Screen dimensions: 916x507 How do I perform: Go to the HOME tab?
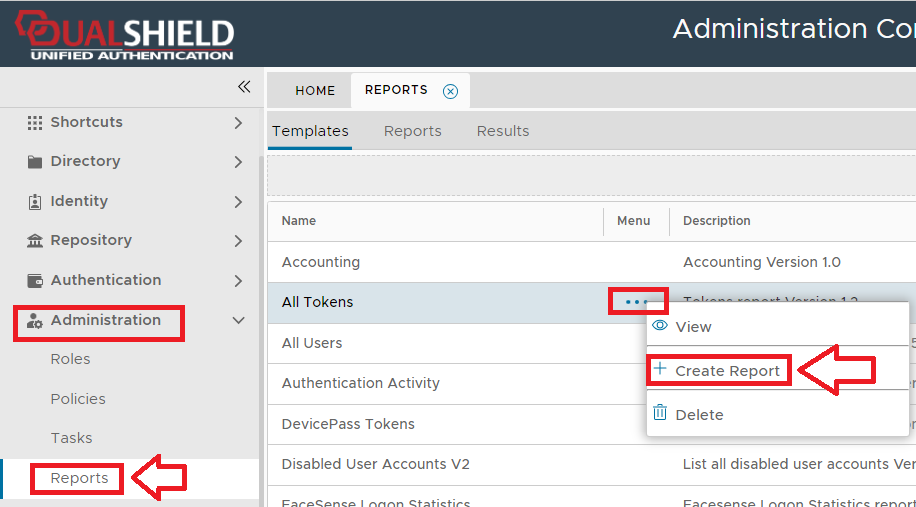click(315, 91)
